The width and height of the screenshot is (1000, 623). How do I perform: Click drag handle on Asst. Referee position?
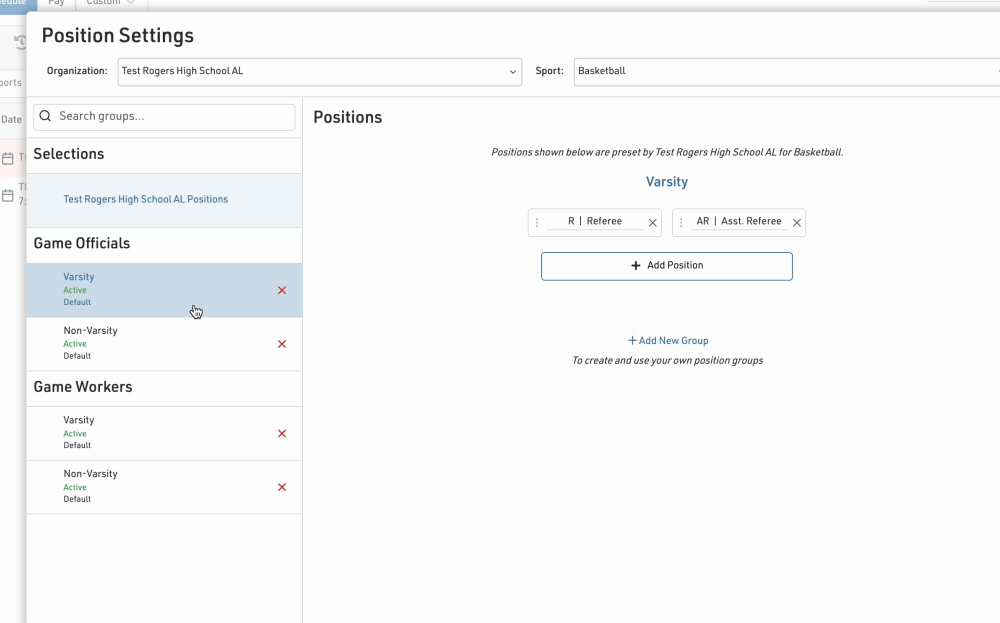(x=681, y=223)
